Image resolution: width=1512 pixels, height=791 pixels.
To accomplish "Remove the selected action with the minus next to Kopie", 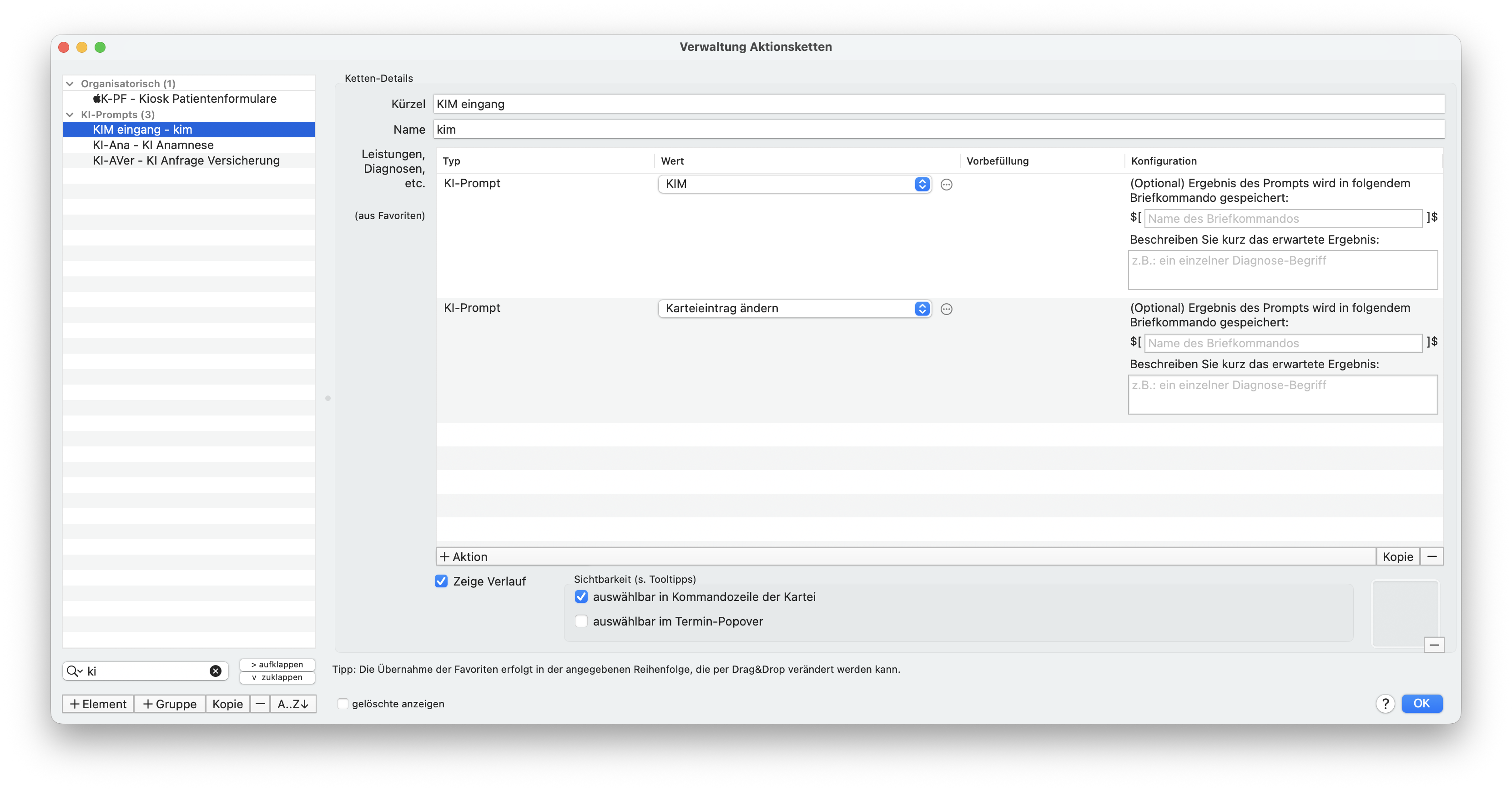I will (x=1431, y=556).
